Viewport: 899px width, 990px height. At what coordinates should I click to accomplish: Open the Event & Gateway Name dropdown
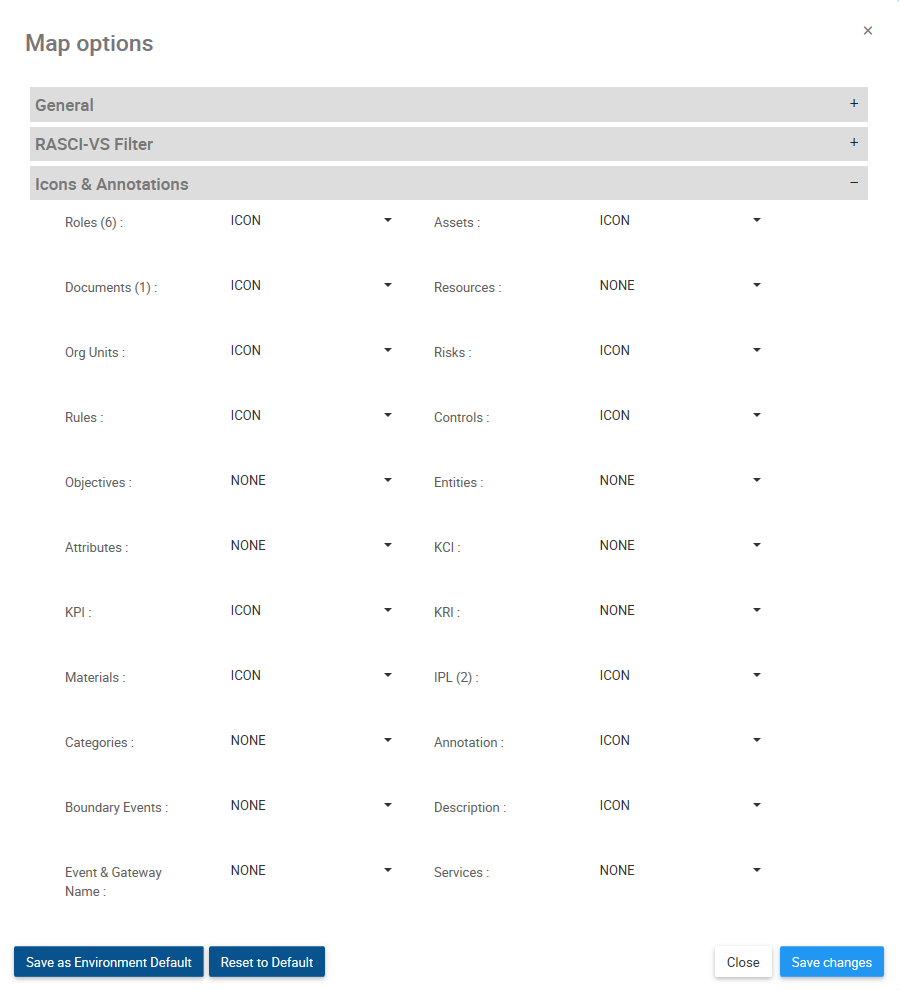pos(311,871)
